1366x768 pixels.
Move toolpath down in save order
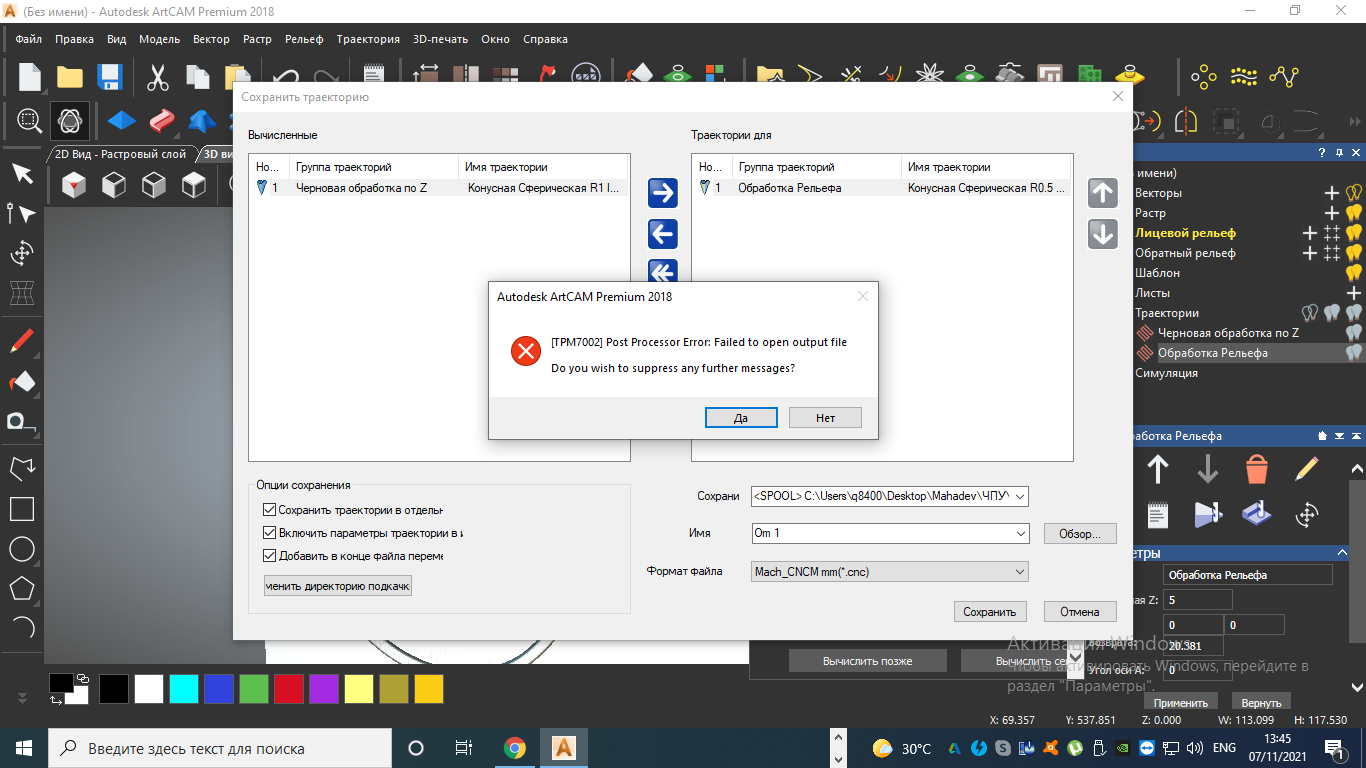(1103, 234)
